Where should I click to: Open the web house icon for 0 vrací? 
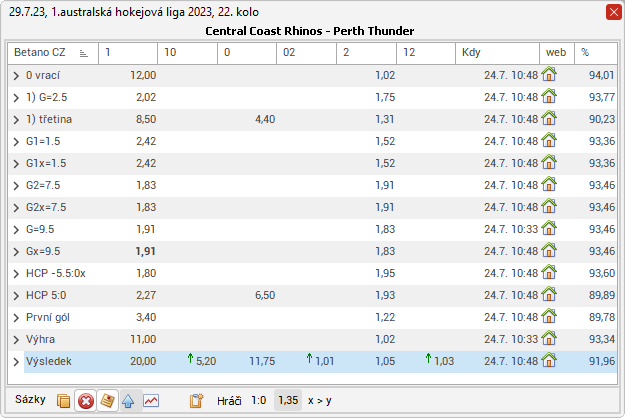point(548,75)
